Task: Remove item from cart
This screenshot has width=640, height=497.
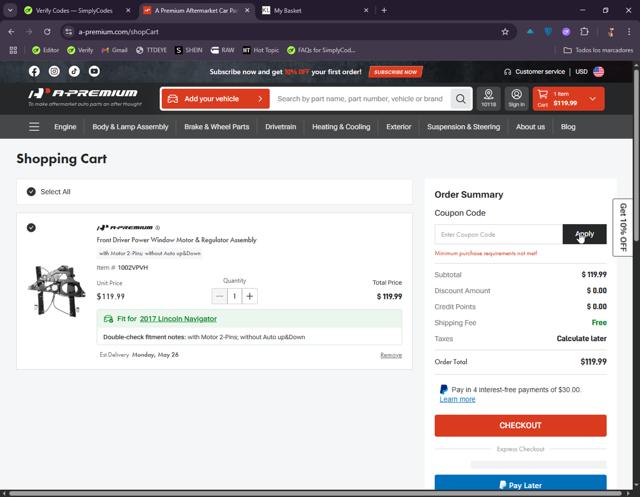Action: tap(391, 355)
